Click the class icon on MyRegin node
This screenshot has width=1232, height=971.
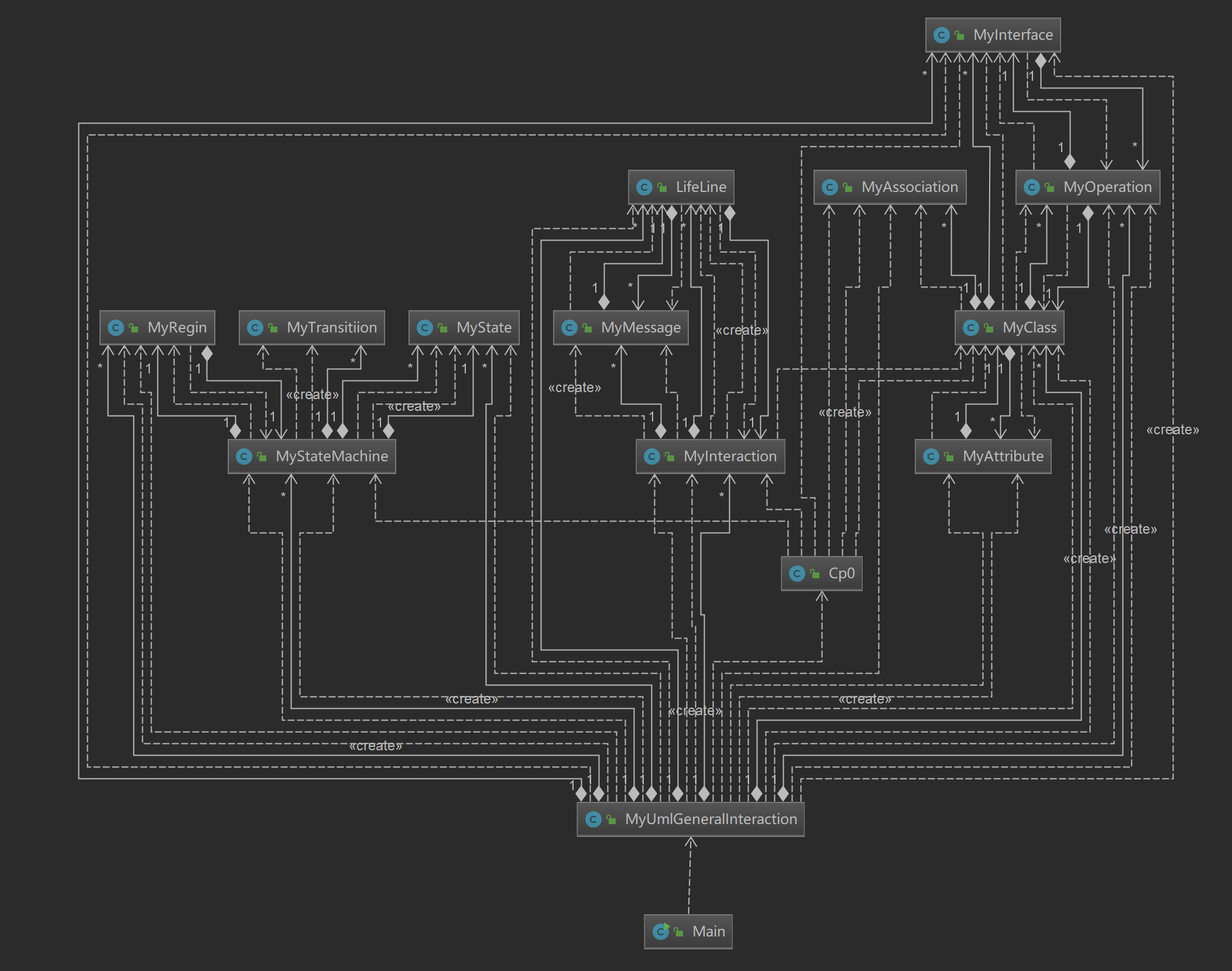tap(116, 328)
